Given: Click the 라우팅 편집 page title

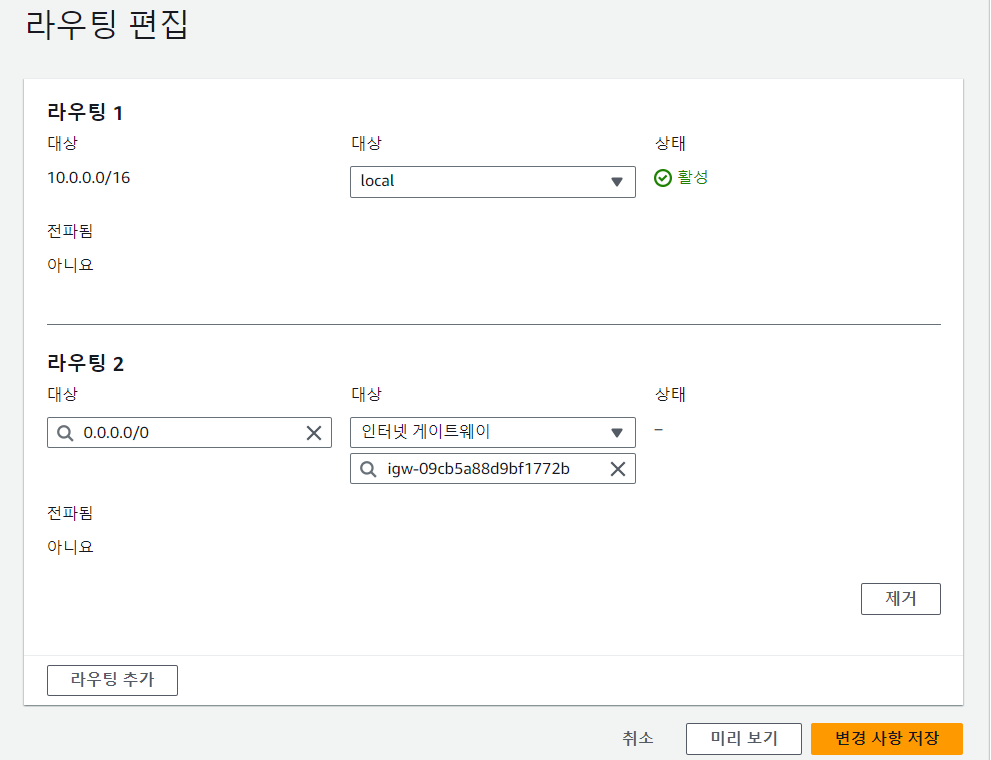Looking at the screenshot, I should 107,26.
